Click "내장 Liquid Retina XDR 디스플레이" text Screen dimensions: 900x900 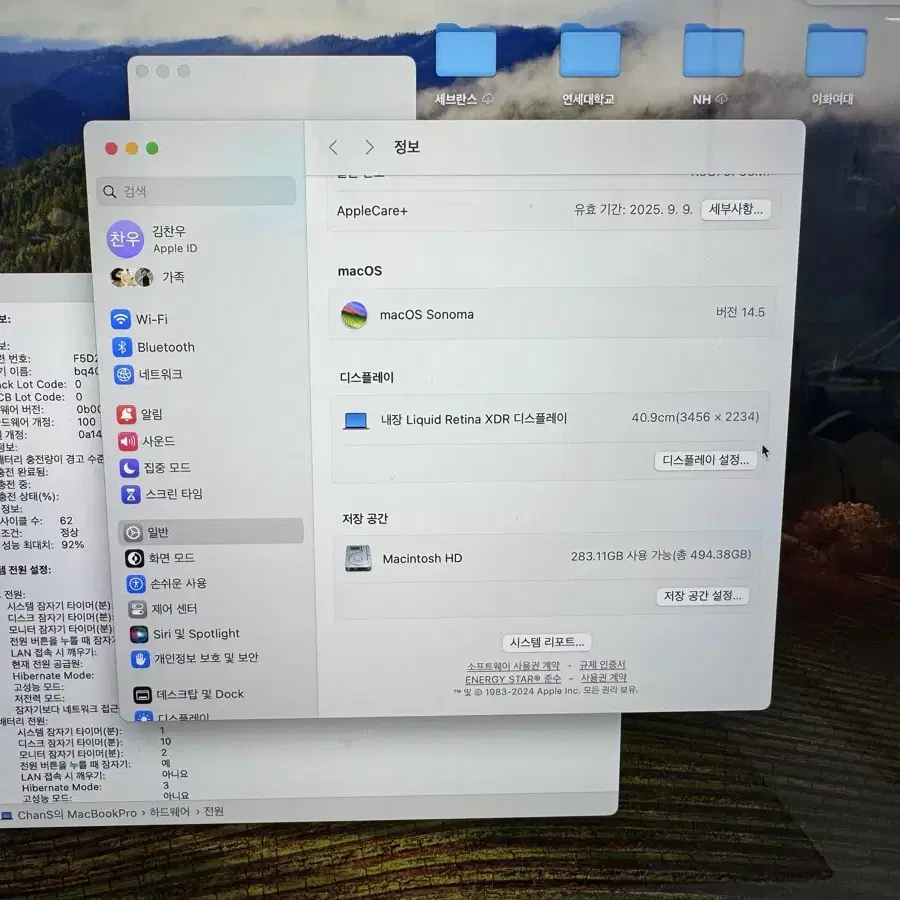(x=474, y=420)
